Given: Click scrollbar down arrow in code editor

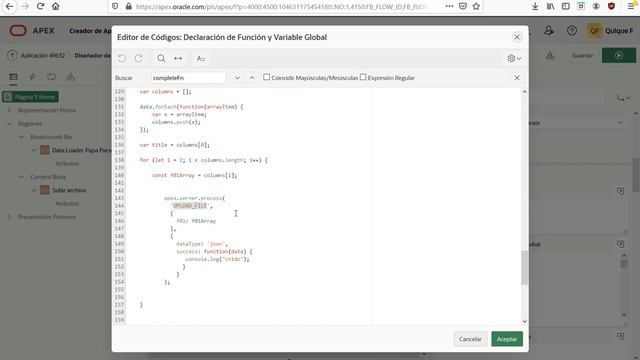Looking at the screenshot, I should 524,322.
